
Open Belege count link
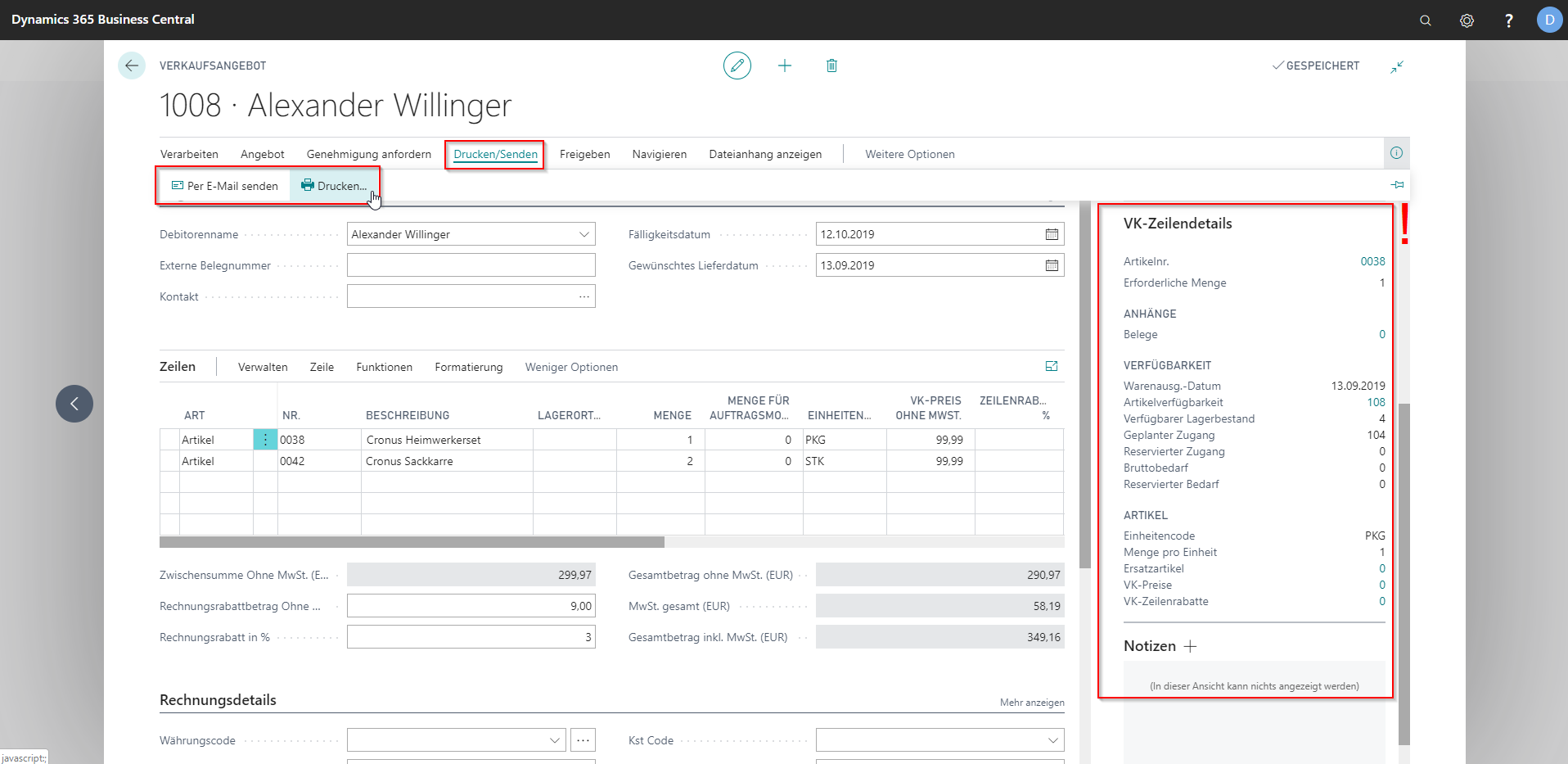pyautogui.click(x=1382, y=334)
